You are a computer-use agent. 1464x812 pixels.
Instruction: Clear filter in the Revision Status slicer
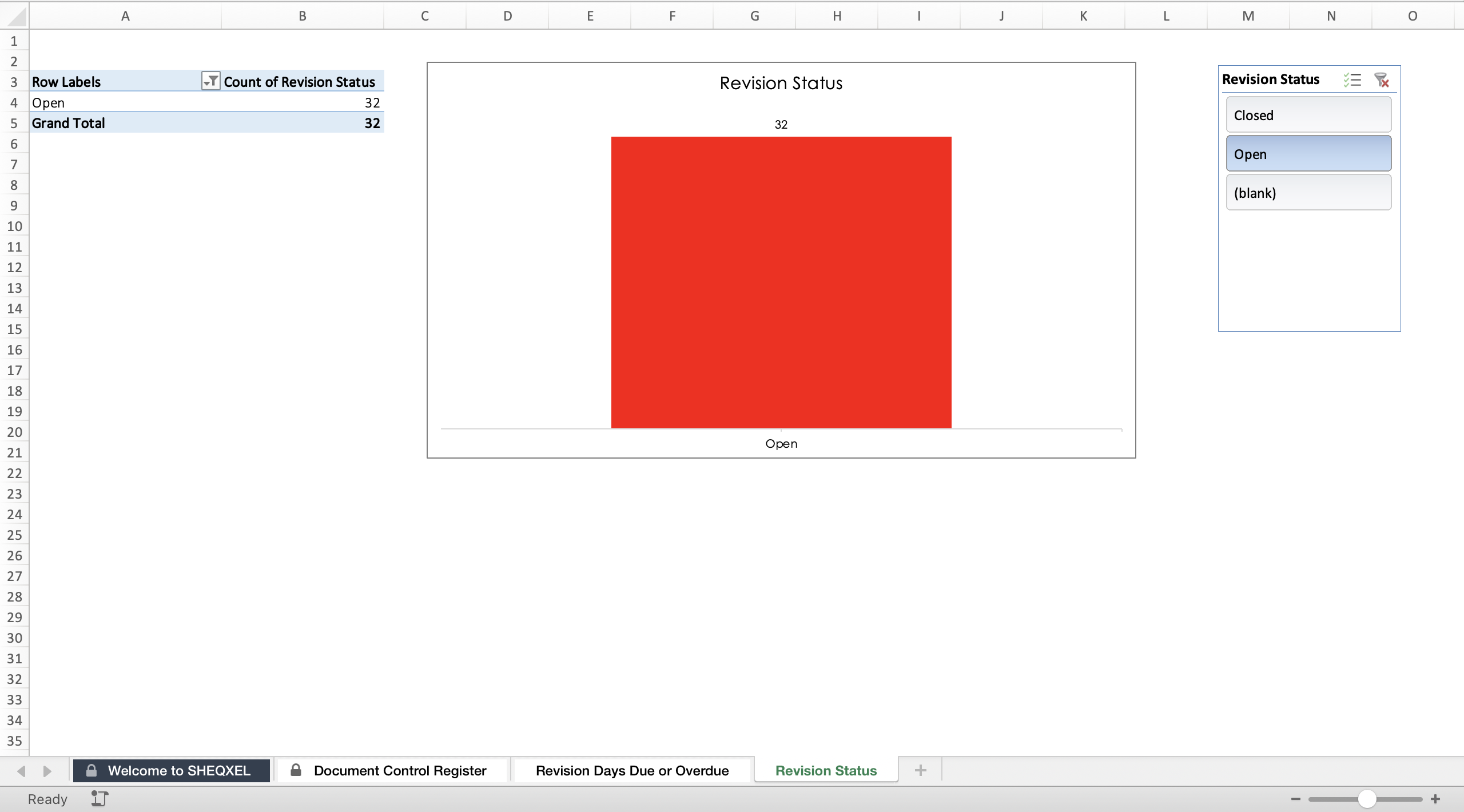coord(1381,79)
